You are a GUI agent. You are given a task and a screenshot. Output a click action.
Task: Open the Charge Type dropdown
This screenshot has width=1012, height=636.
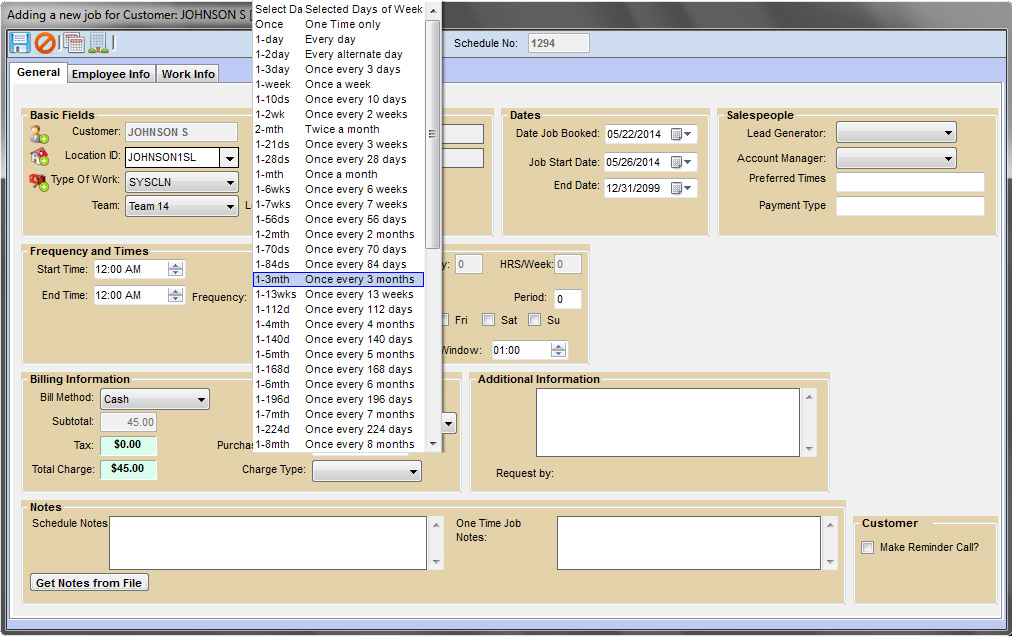tap(413, 471)
